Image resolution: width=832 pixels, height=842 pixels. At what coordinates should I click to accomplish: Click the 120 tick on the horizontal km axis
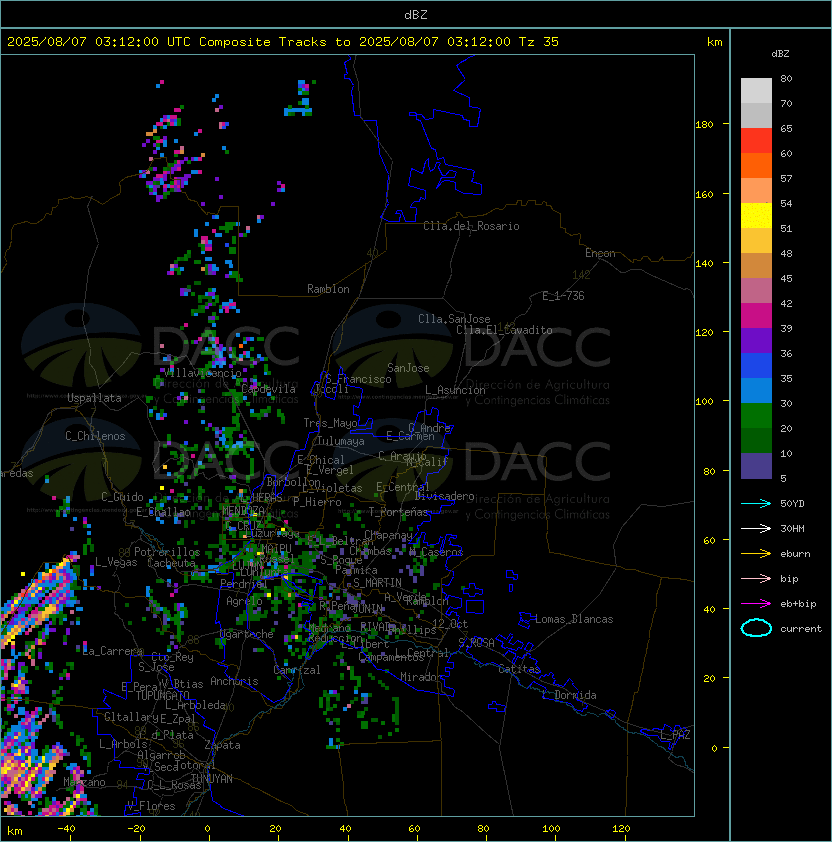621,829
